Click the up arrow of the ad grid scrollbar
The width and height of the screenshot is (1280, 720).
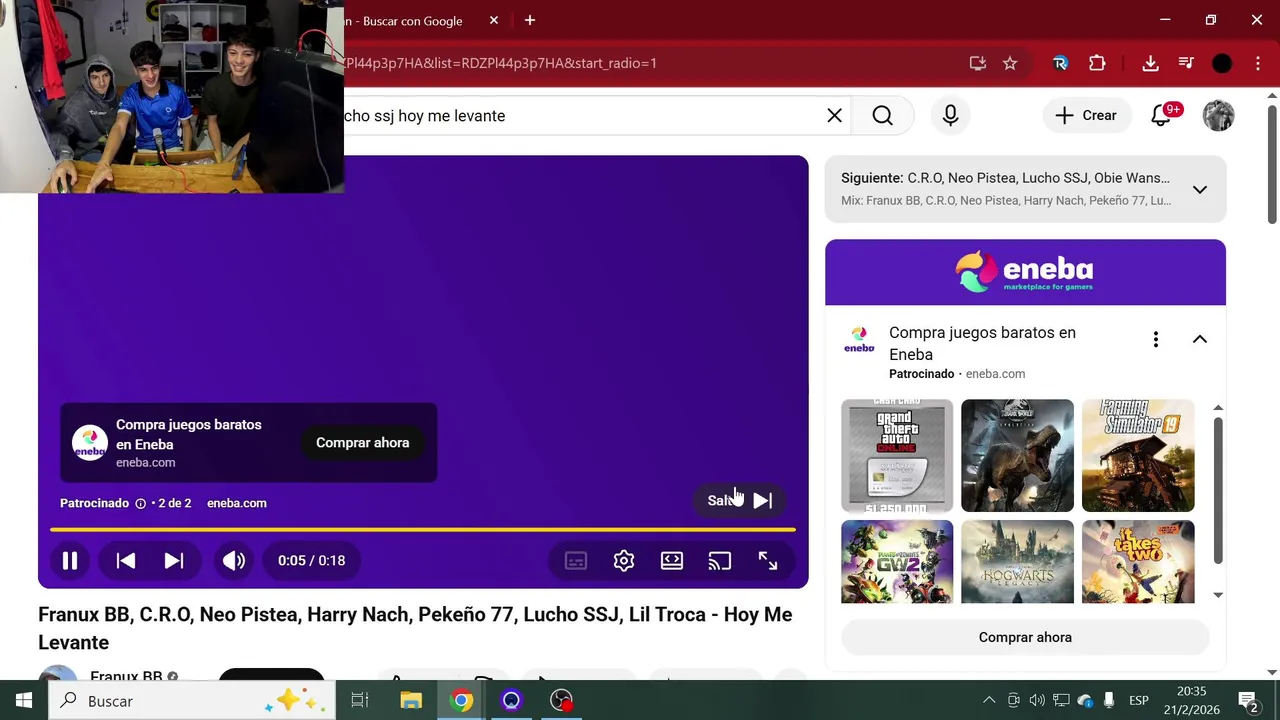(1218, 408)
